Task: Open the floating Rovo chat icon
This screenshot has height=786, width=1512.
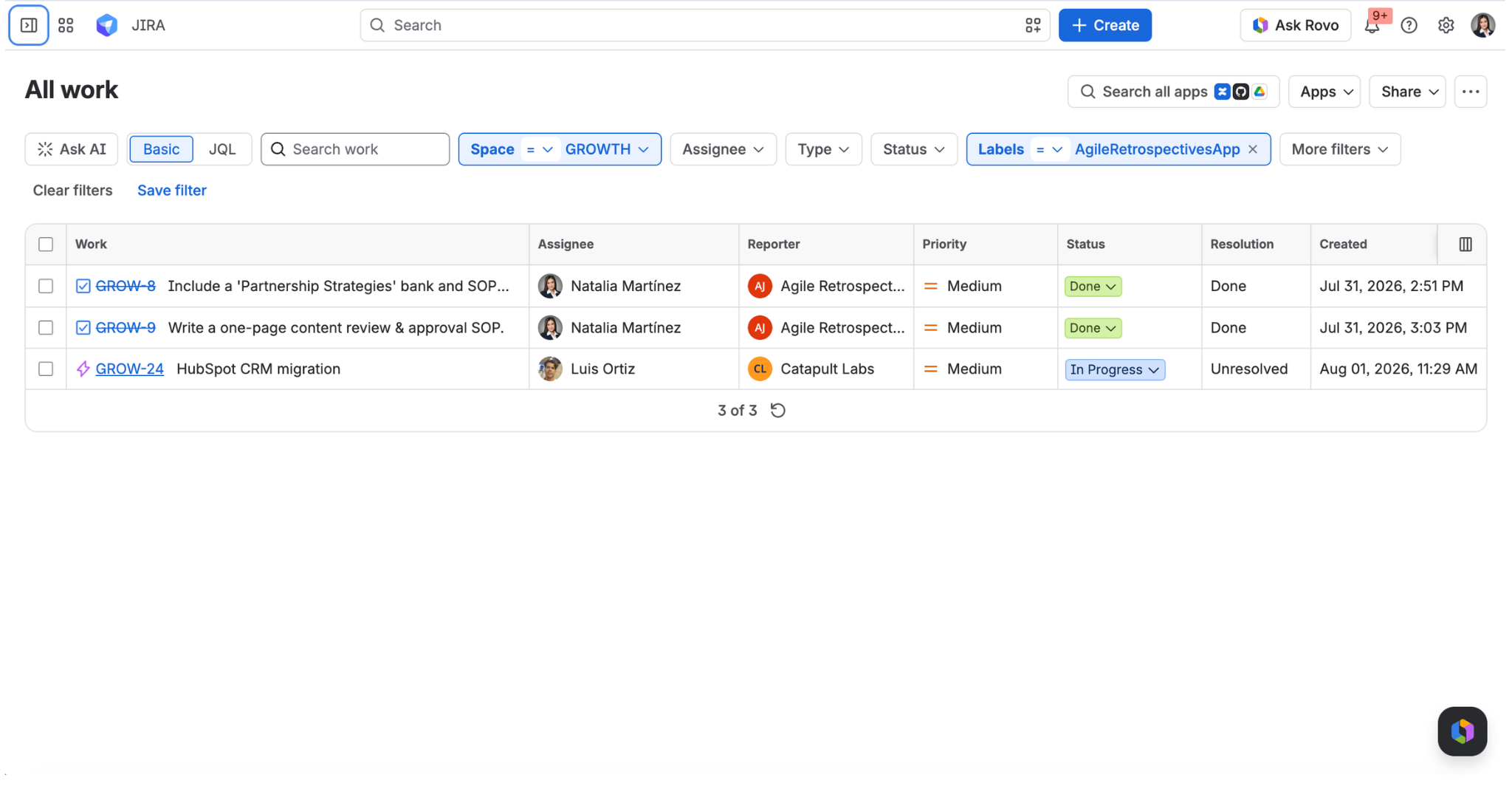Action: point(1463,731)
